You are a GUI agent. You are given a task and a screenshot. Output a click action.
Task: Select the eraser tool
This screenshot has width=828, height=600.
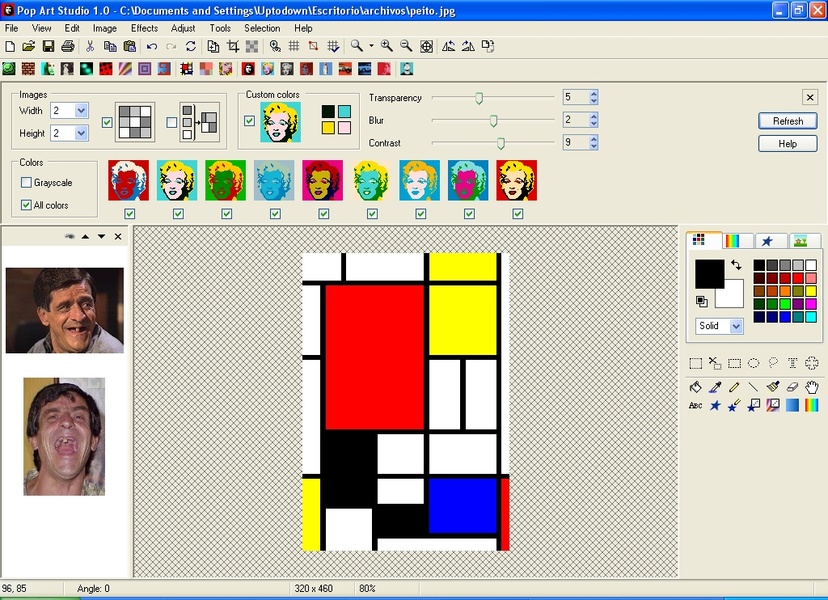[x=792, y=387]
